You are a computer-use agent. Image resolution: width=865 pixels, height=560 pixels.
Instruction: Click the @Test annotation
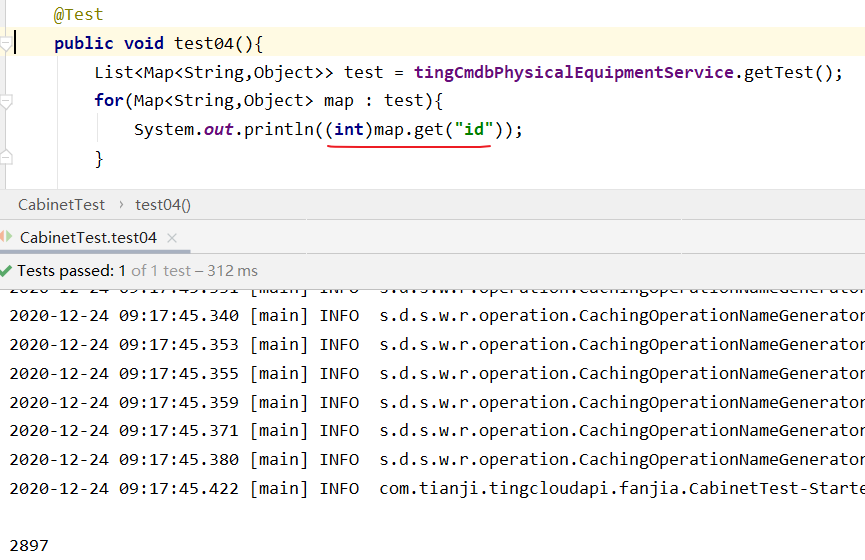78,14
